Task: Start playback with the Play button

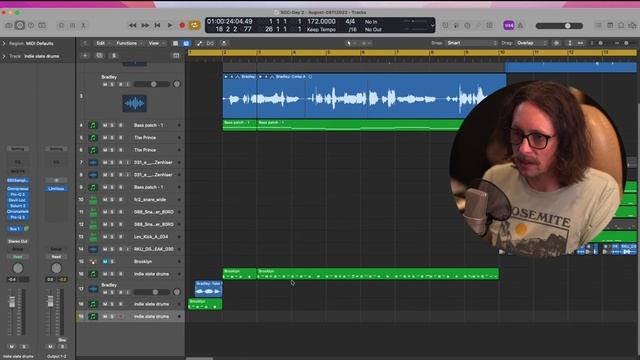Action: (170, 25)
